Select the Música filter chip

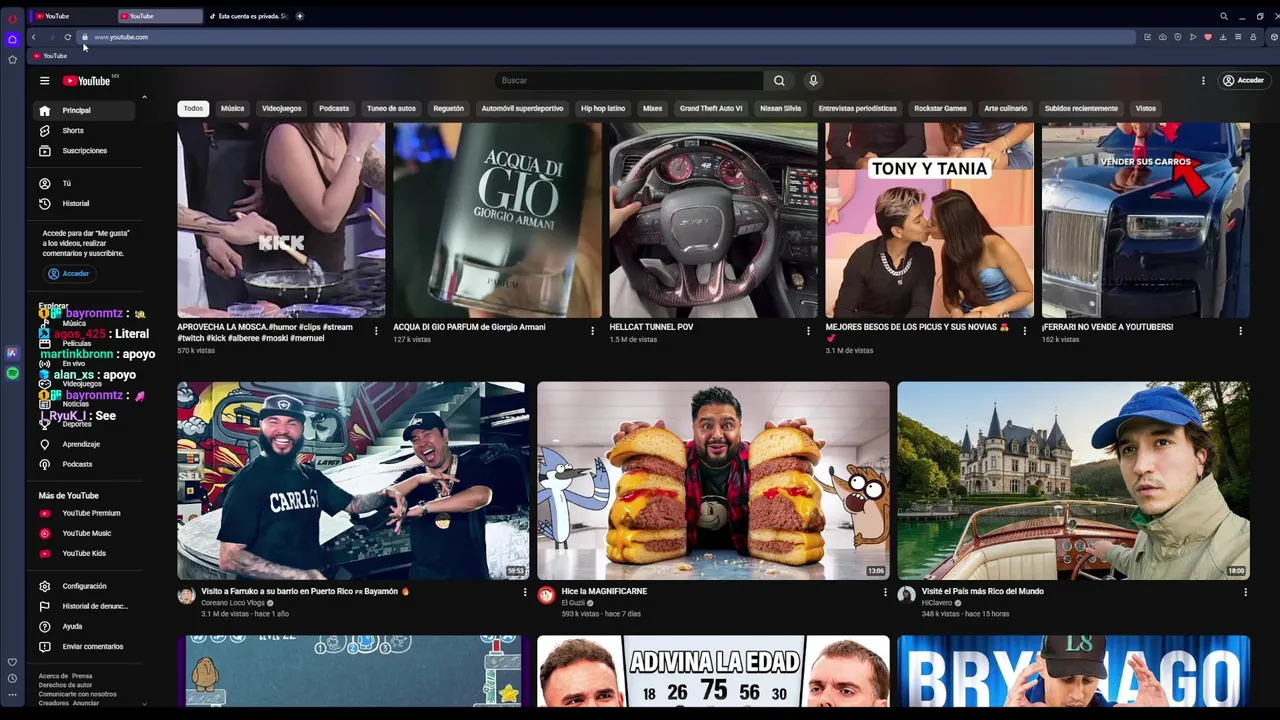coord(232,108)
